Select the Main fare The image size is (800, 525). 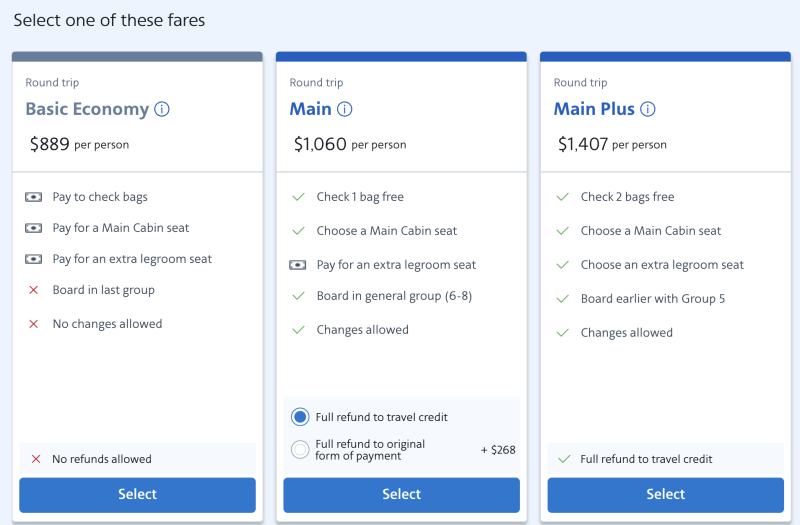tap(401, 494)
